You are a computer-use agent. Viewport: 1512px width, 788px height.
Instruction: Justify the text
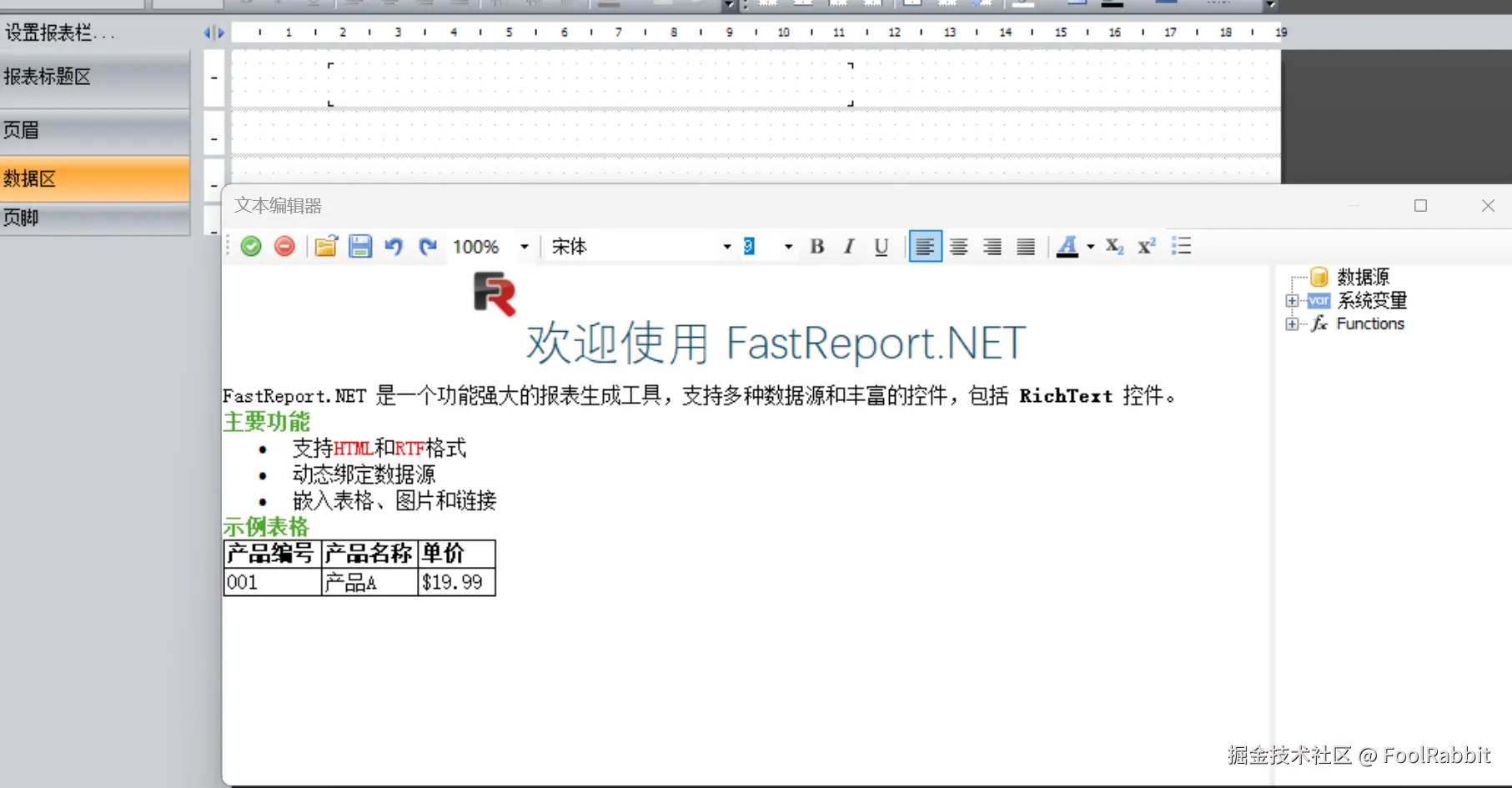1026,247
